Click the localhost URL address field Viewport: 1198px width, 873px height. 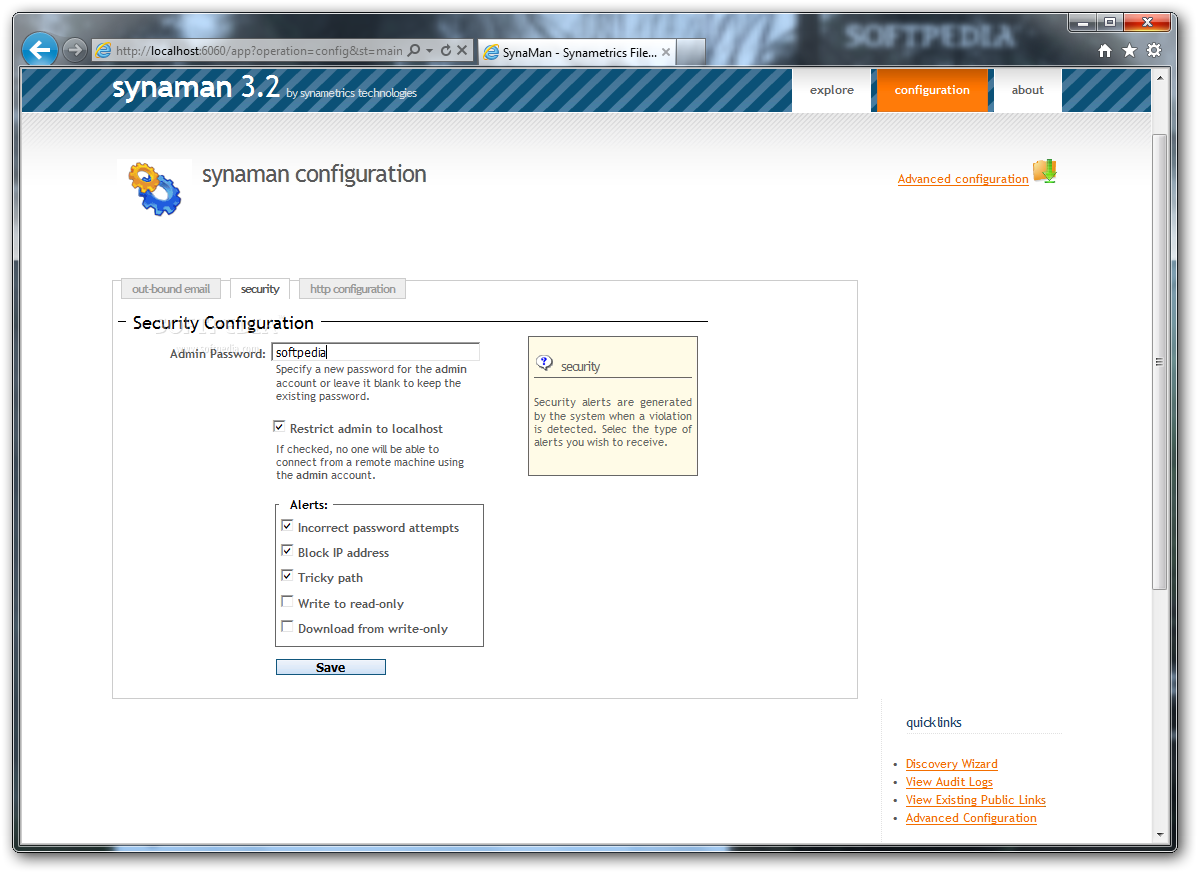tap(260, 50)
